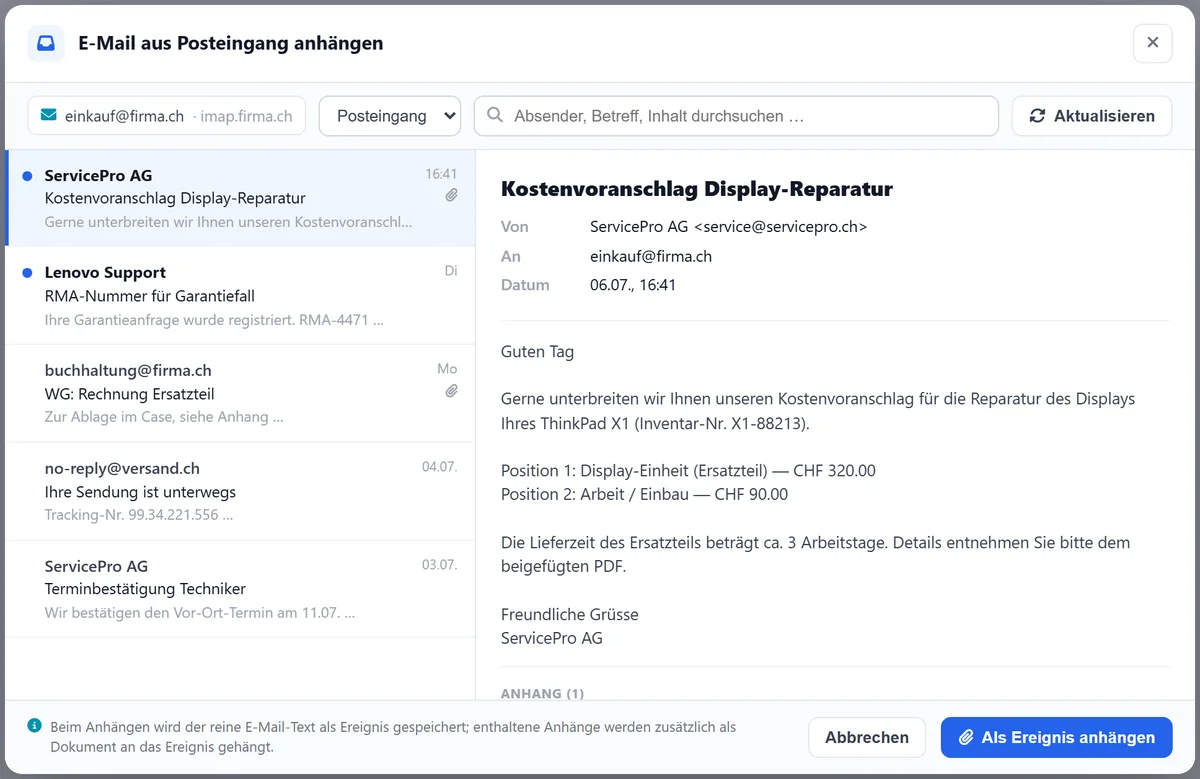Screen dimensions: 1200x779
Task: Click Position 1 Display-Einheit CHF 320.00 line
Action: point(688,471)
